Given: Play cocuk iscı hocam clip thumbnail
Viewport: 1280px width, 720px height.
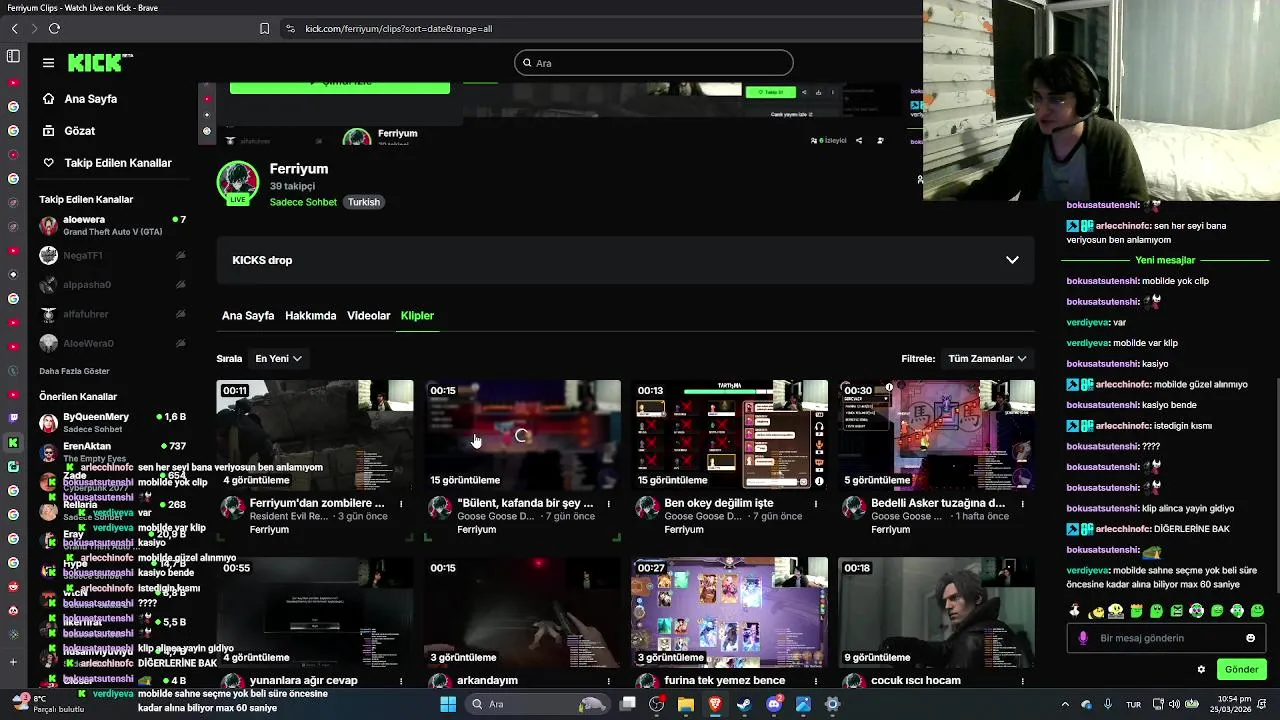Looking at the screenshot, I should click(937, 612).
